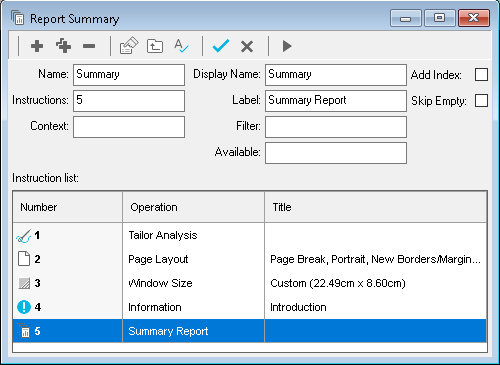Click the add instruction plus icon
The image size is (500, 365).
point(37,46)
